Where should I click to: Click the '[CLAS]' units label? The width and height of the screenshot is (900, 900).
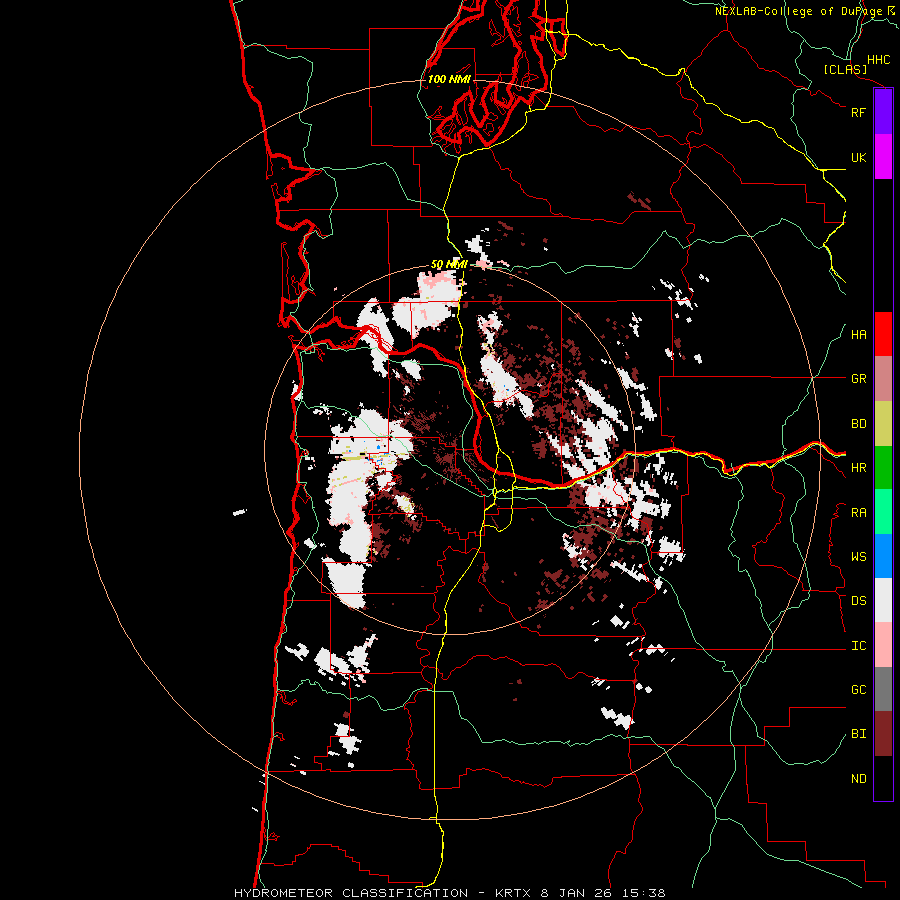coord(845,70)
